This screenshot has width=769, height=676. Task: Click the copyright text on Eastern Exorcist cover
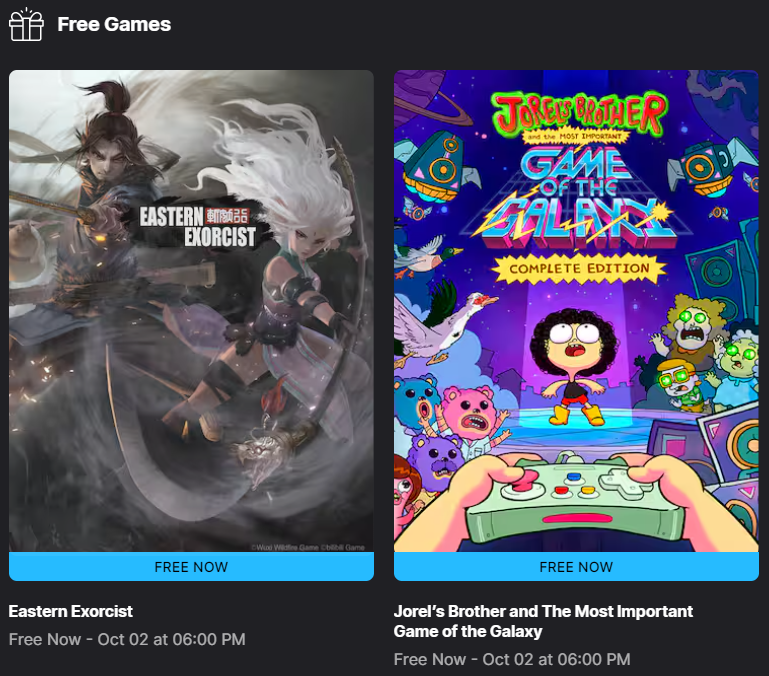tap(308, 547)
